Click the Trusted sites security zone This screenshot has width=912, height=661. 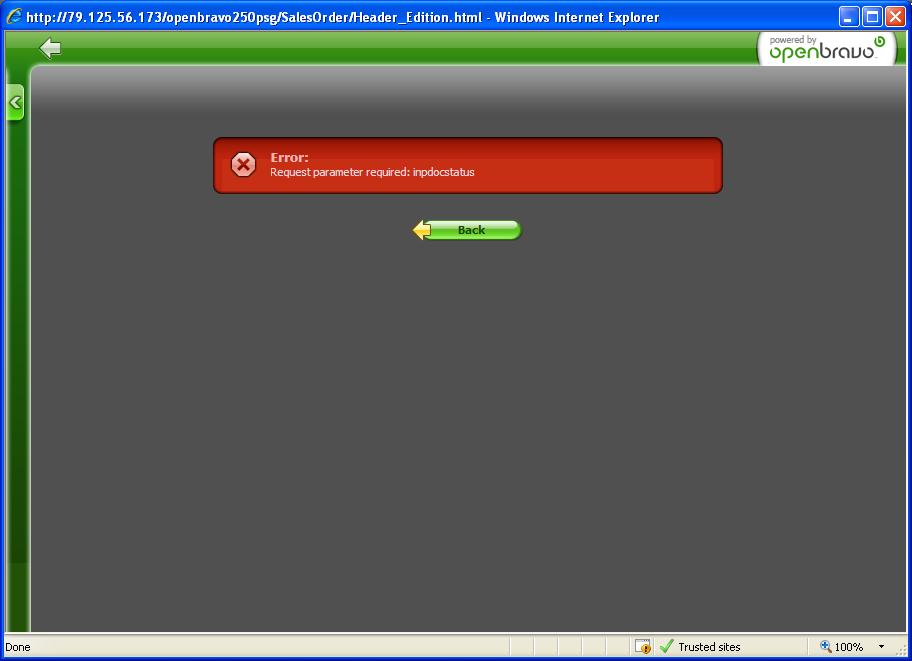point(709,646)
